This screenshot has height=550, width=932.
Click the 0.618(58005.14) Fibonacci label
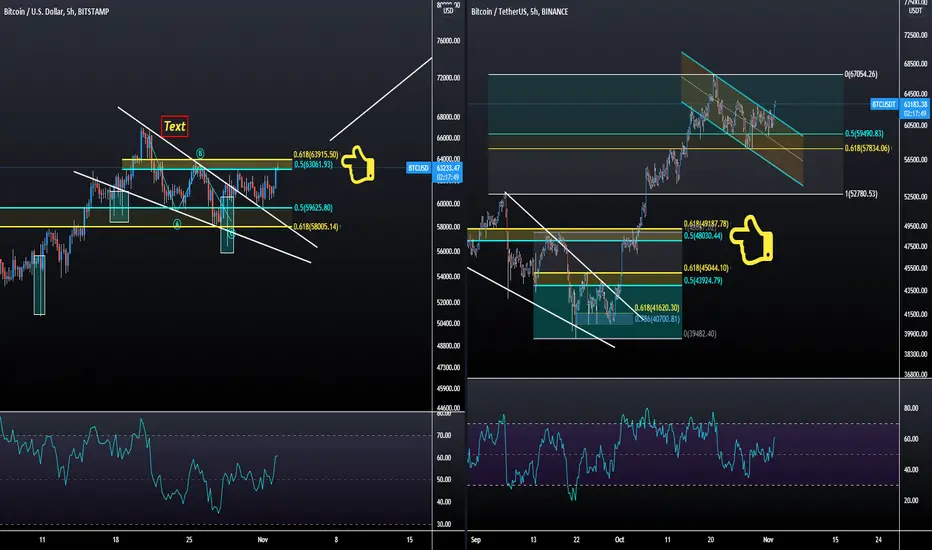[316, 227]
